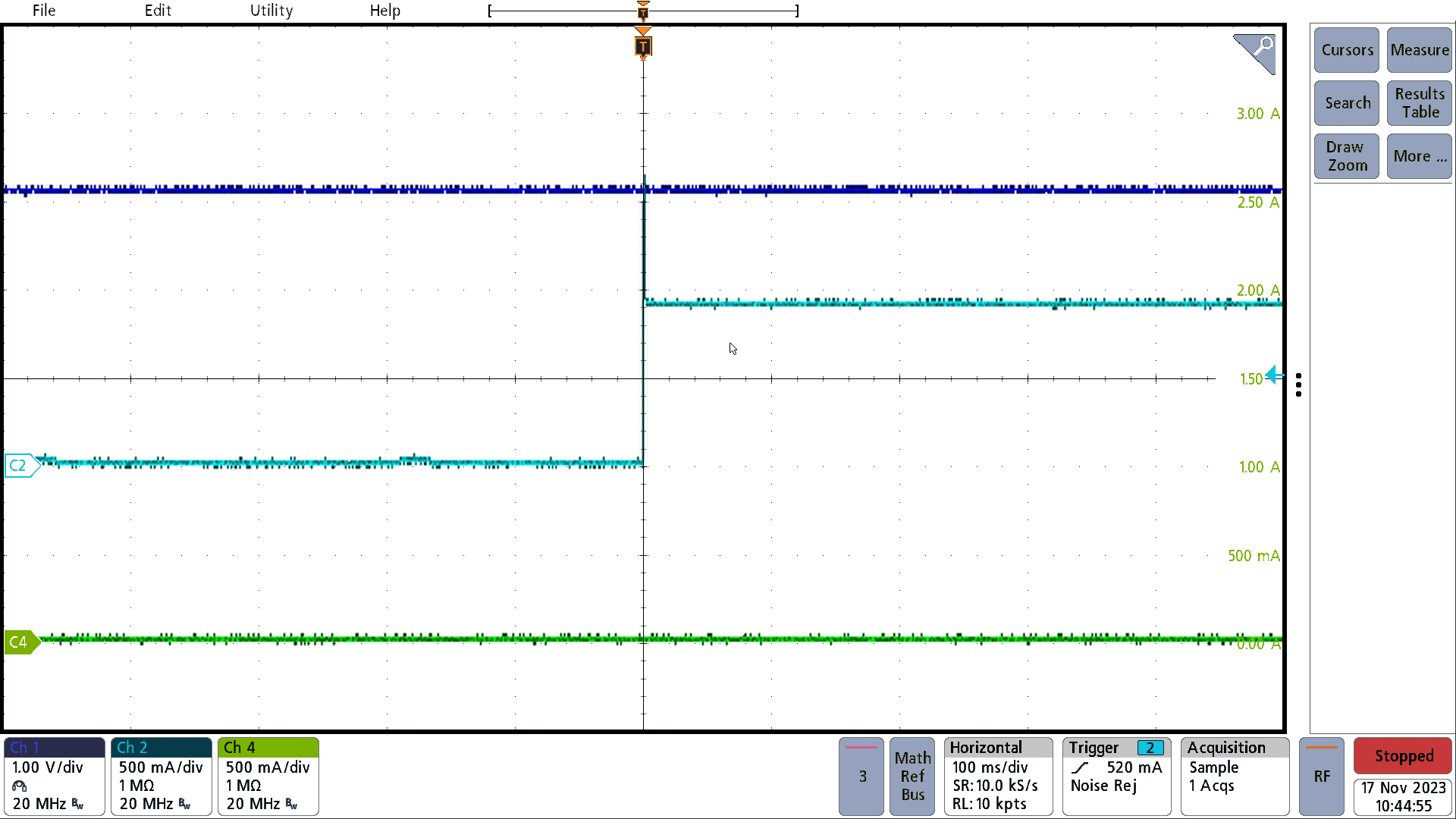The width and height of the screenshot is (1456, 819).
Task: Click the 100 ms/div horizontal scale text
Action: 990,767
